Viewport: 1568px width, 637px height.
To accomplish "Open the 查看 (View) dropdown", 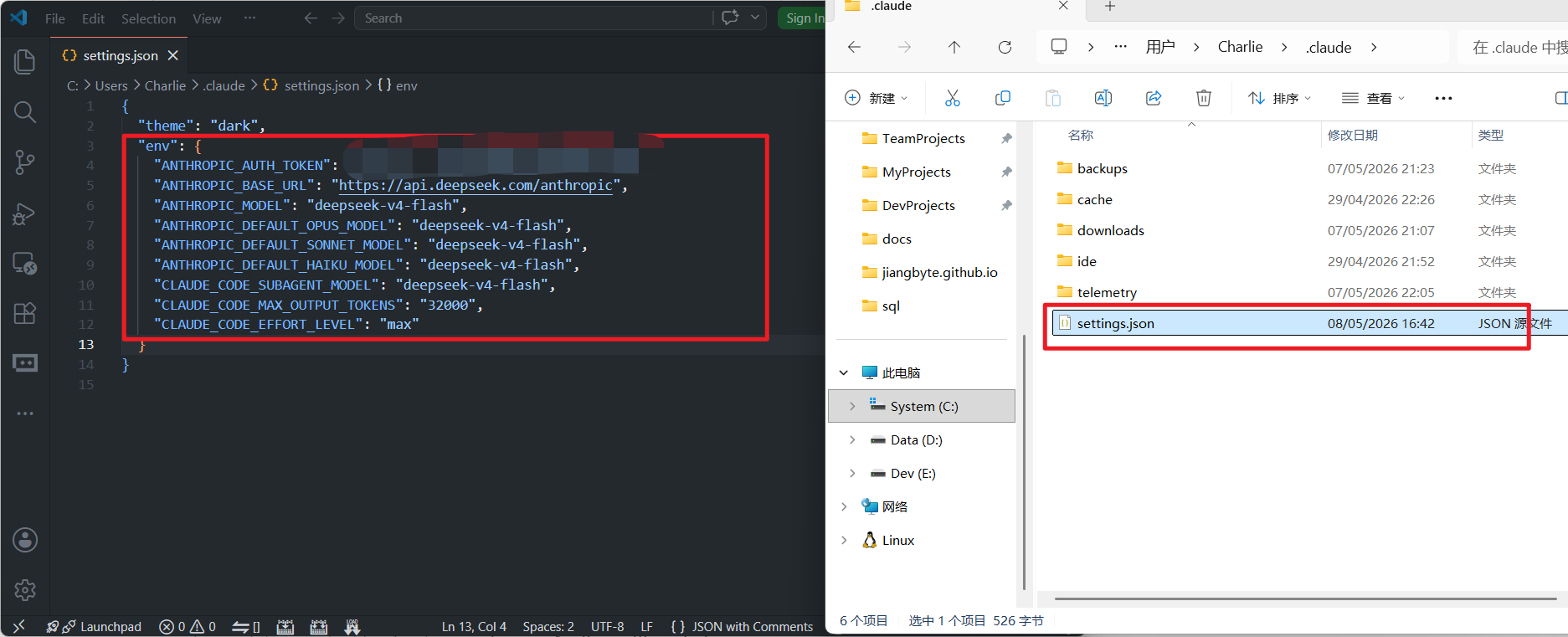I will pos(1374,98).
